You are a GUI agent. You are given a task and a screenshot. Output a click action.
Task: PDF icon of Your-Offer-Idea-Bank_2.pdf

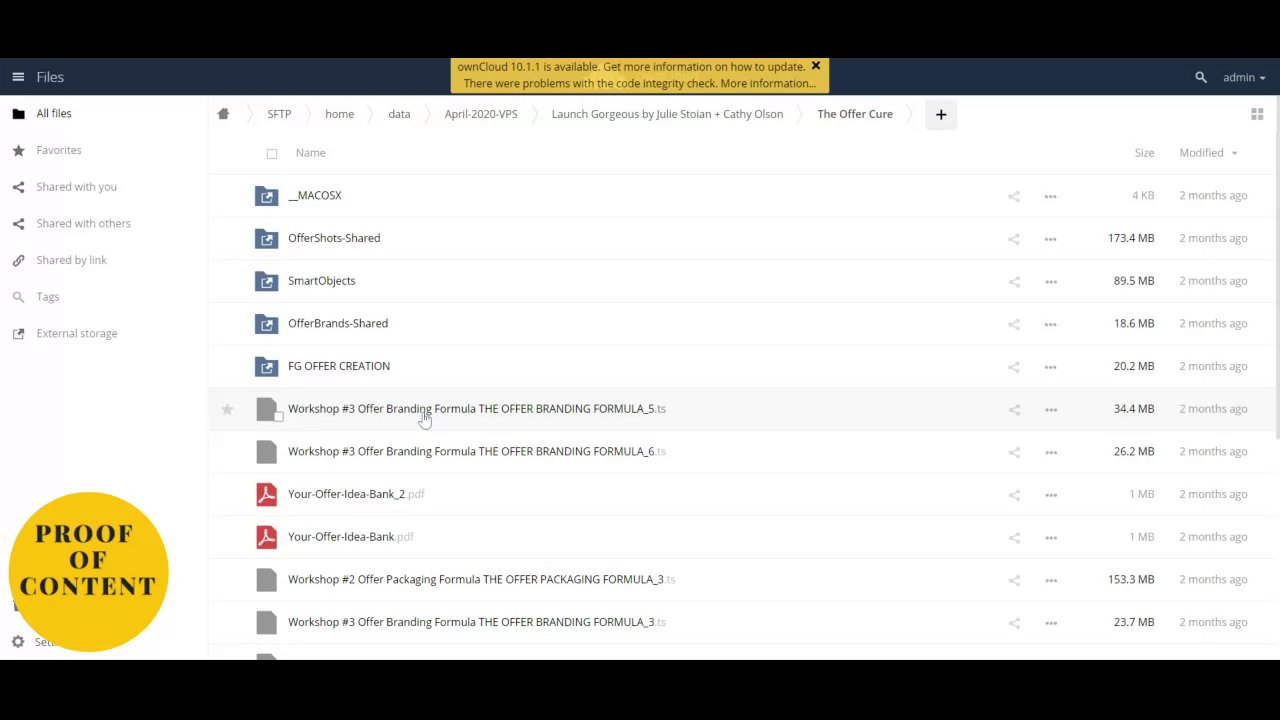click(x=266, y=494)
